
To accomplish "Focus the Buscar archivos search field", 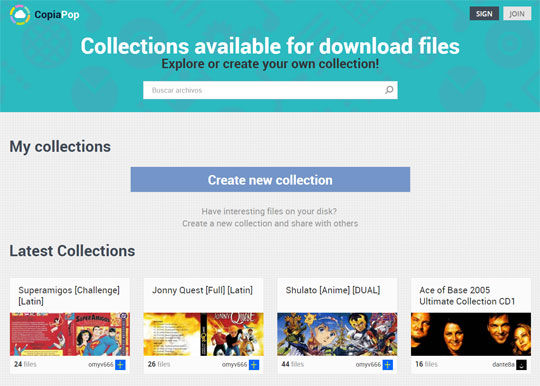I will 270,90.
